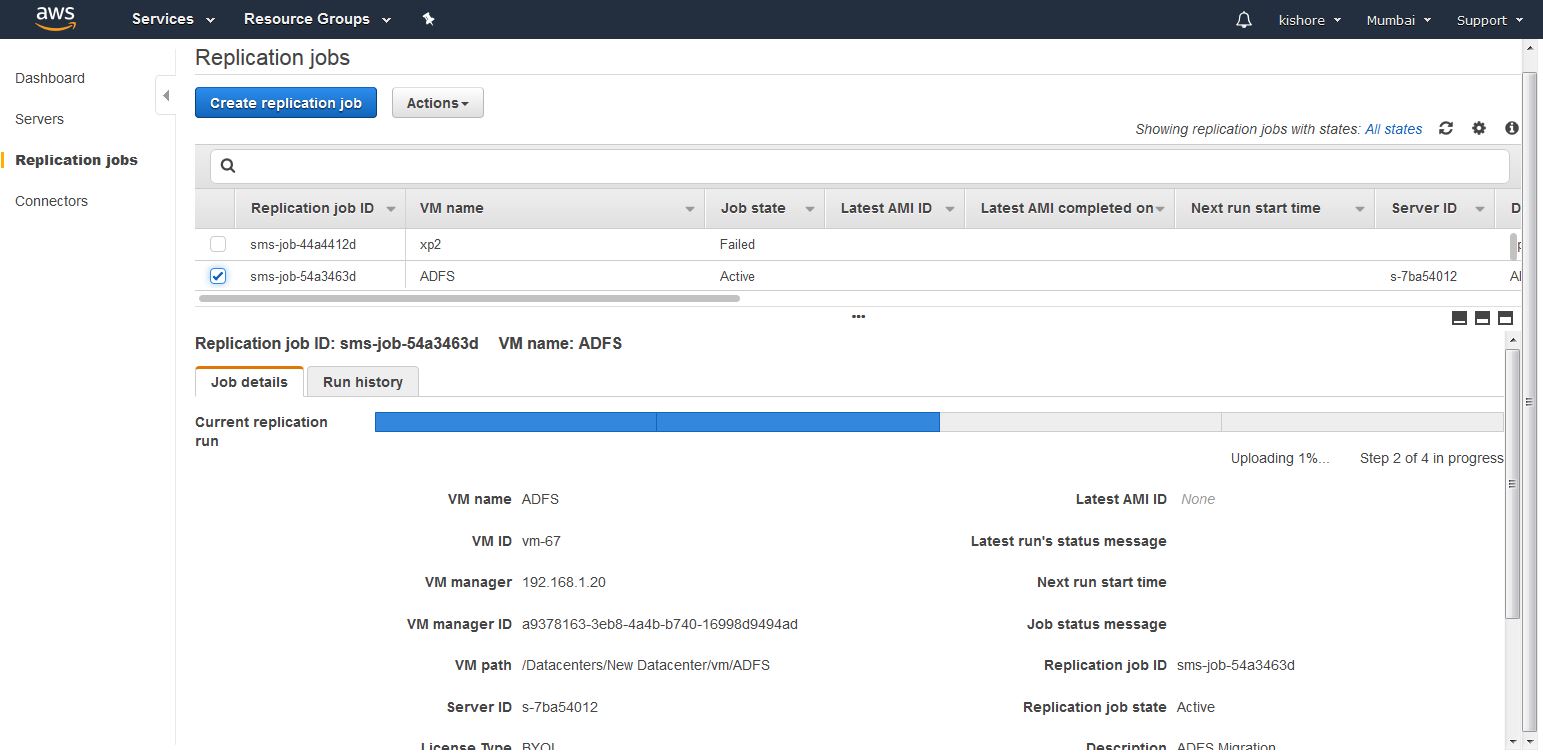Open Connectors in the sidebar
This screenshot has height=754, width=1543.
point(52,201)
